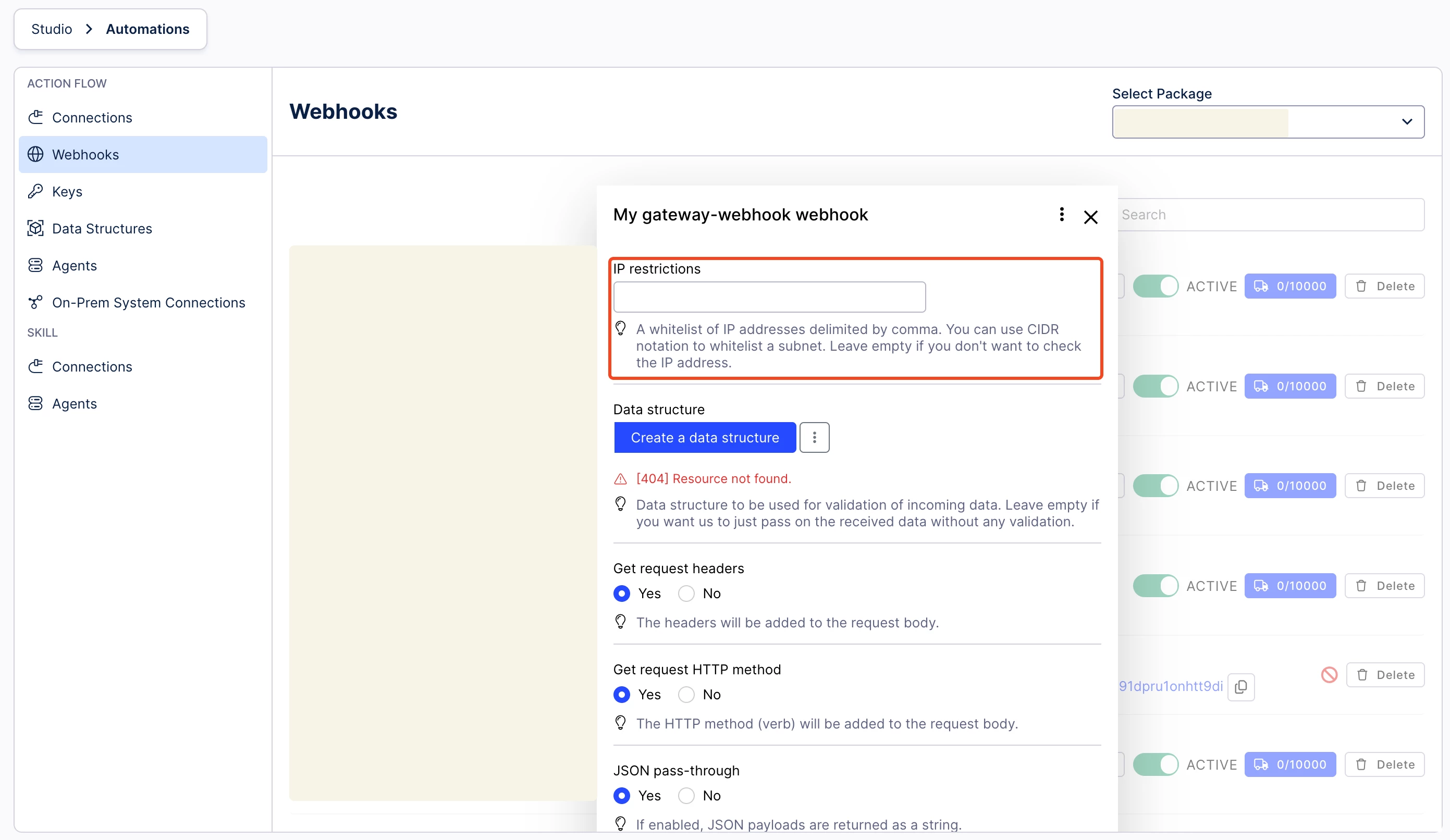Open Connections under the Skill section
This screenshot has height=840, width=1450.
(x=92, y=366)
